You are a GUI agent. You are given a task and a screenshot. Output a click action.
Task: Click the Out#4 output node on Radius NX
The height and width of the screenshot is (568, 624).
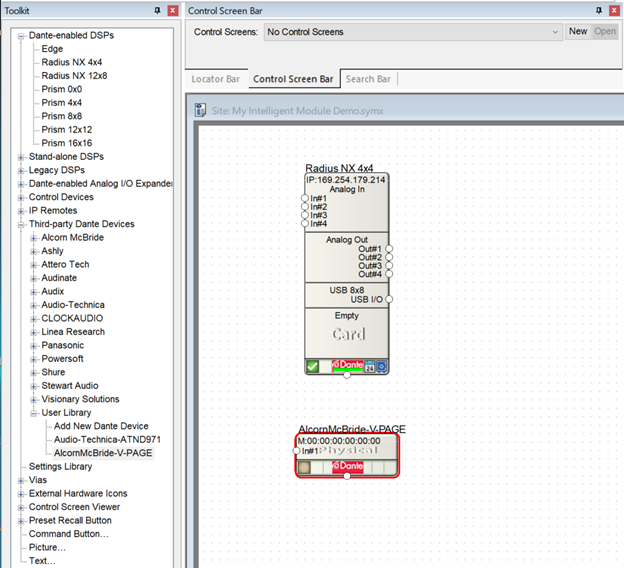[x=389, y=274]
